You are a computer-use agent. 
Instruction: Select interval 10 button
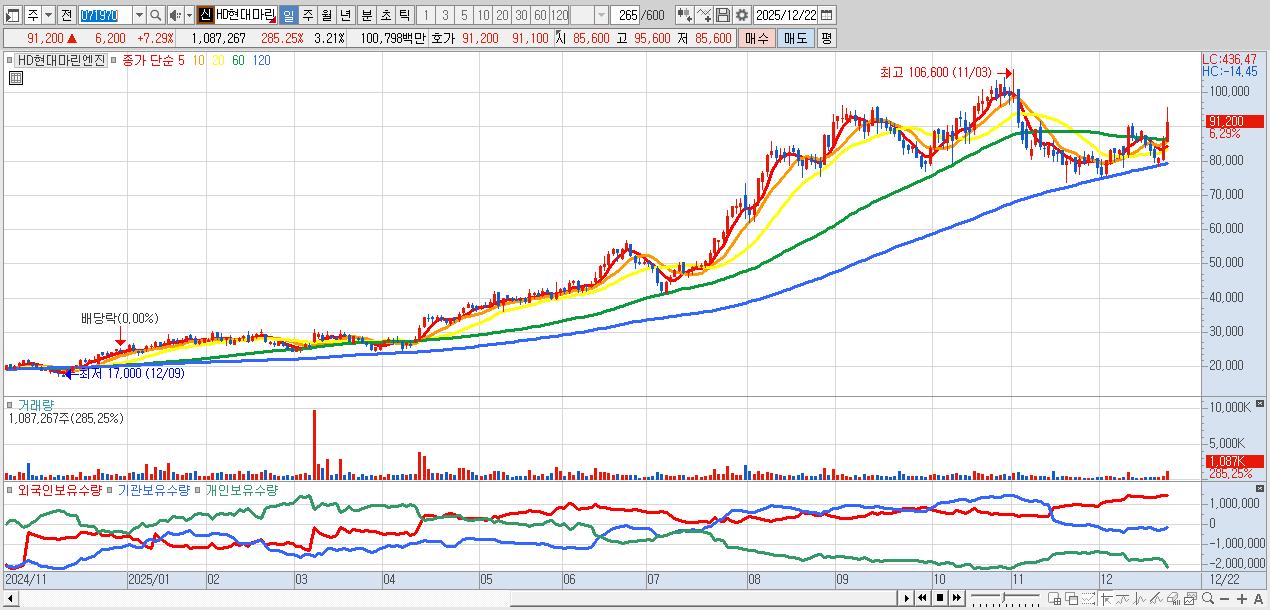(483, 15)
